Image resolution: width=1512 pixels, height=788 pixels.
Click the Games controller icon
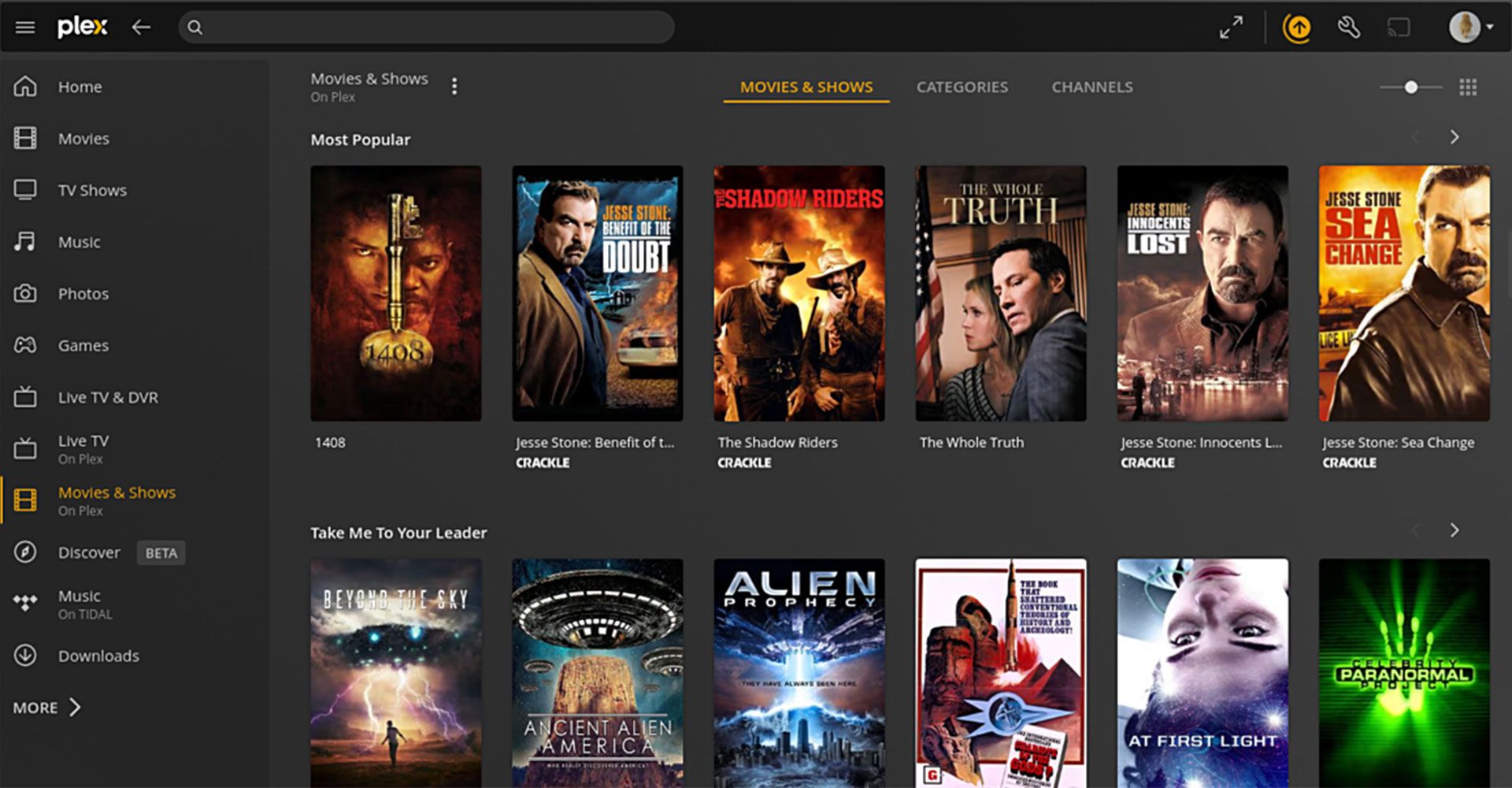[25, 345]
